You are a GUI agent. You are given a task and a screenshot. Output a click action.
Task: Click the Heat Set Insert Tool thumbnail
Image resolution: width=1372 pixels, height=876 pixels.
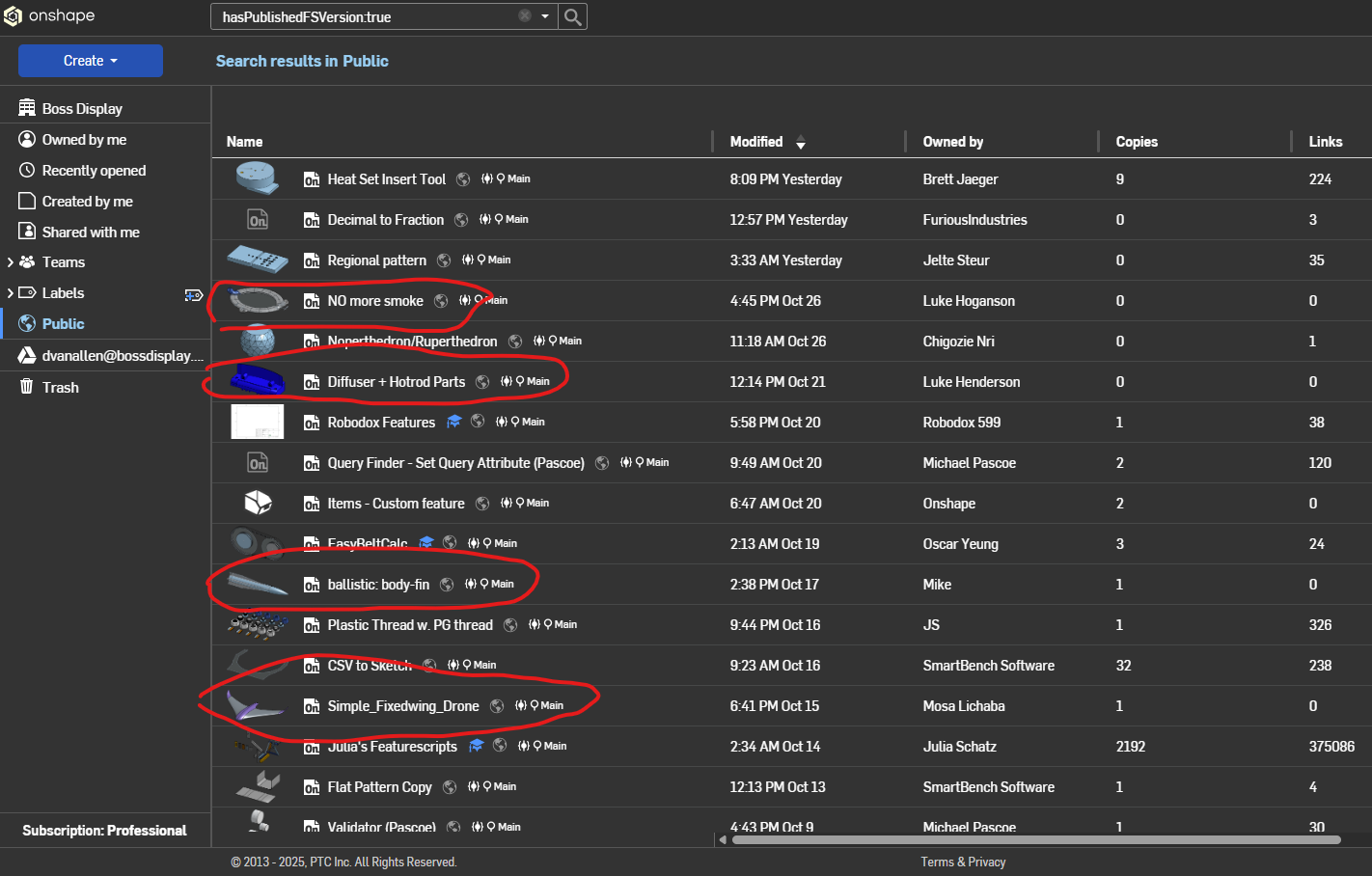coord(258,178)
